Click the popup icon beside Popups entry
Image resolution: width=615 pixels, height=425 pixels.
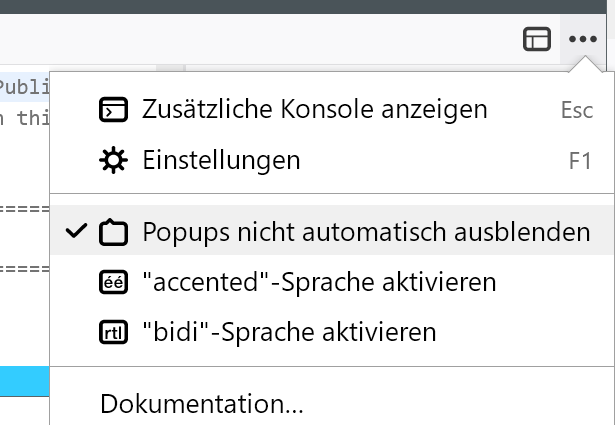coord(114,233)
